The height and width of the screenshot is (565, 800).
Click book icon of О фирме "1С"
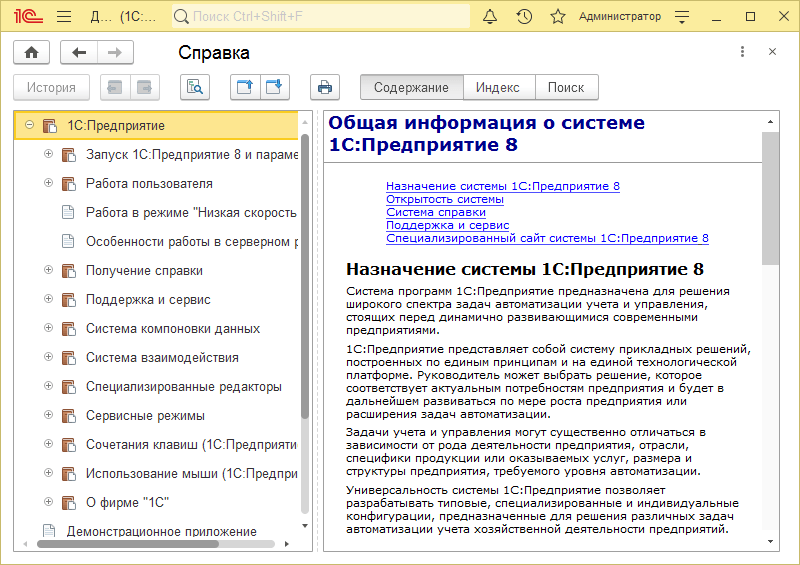(69, 503)
